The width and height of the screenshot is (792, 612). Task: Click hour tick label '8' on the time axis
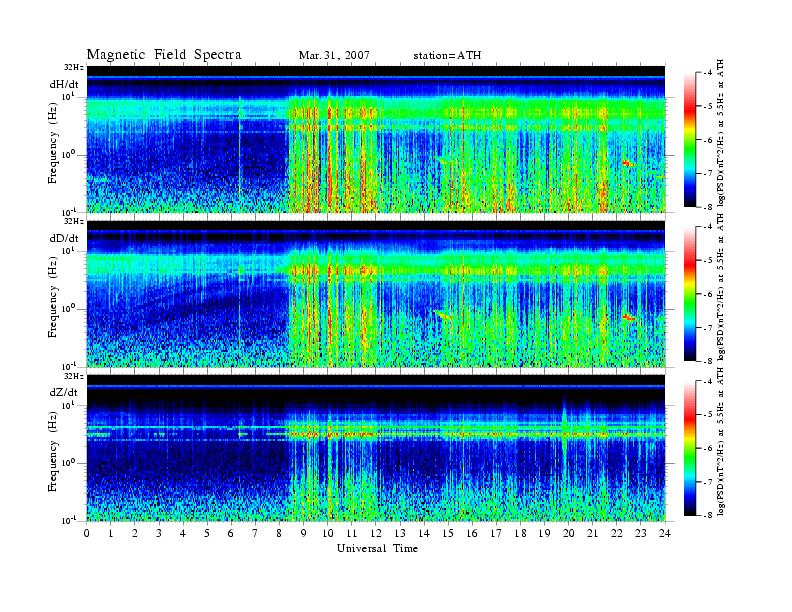pos(279,533)
